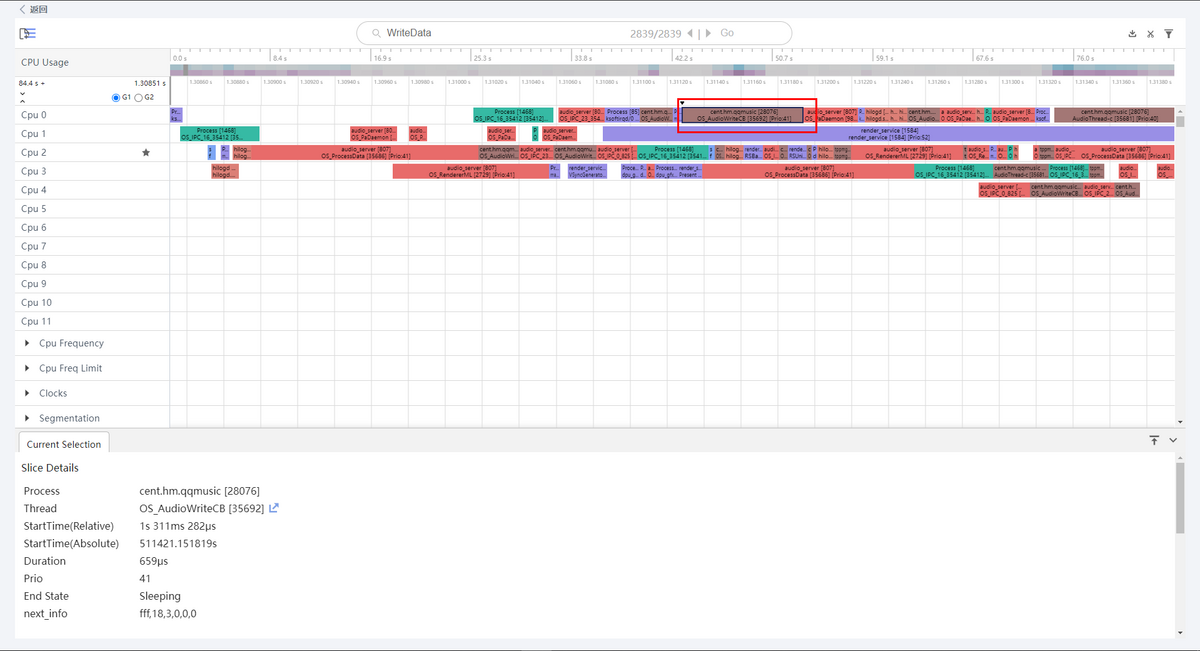This screenshot has height=651, width=1200.
Task: Select the highlighted cent.hm.qqmusic slice on Cpu 0
Action: click(x=743, y=115)
